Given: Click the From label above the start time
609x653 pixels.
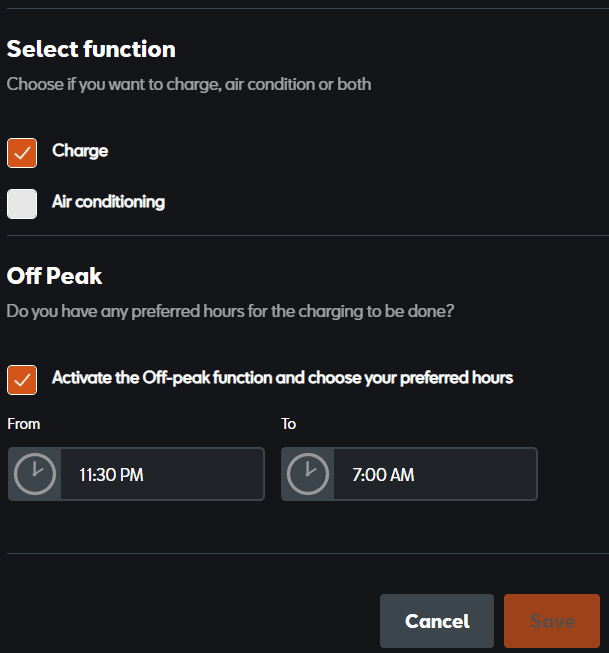Looking at the screenshot, I should coord(24,424).
